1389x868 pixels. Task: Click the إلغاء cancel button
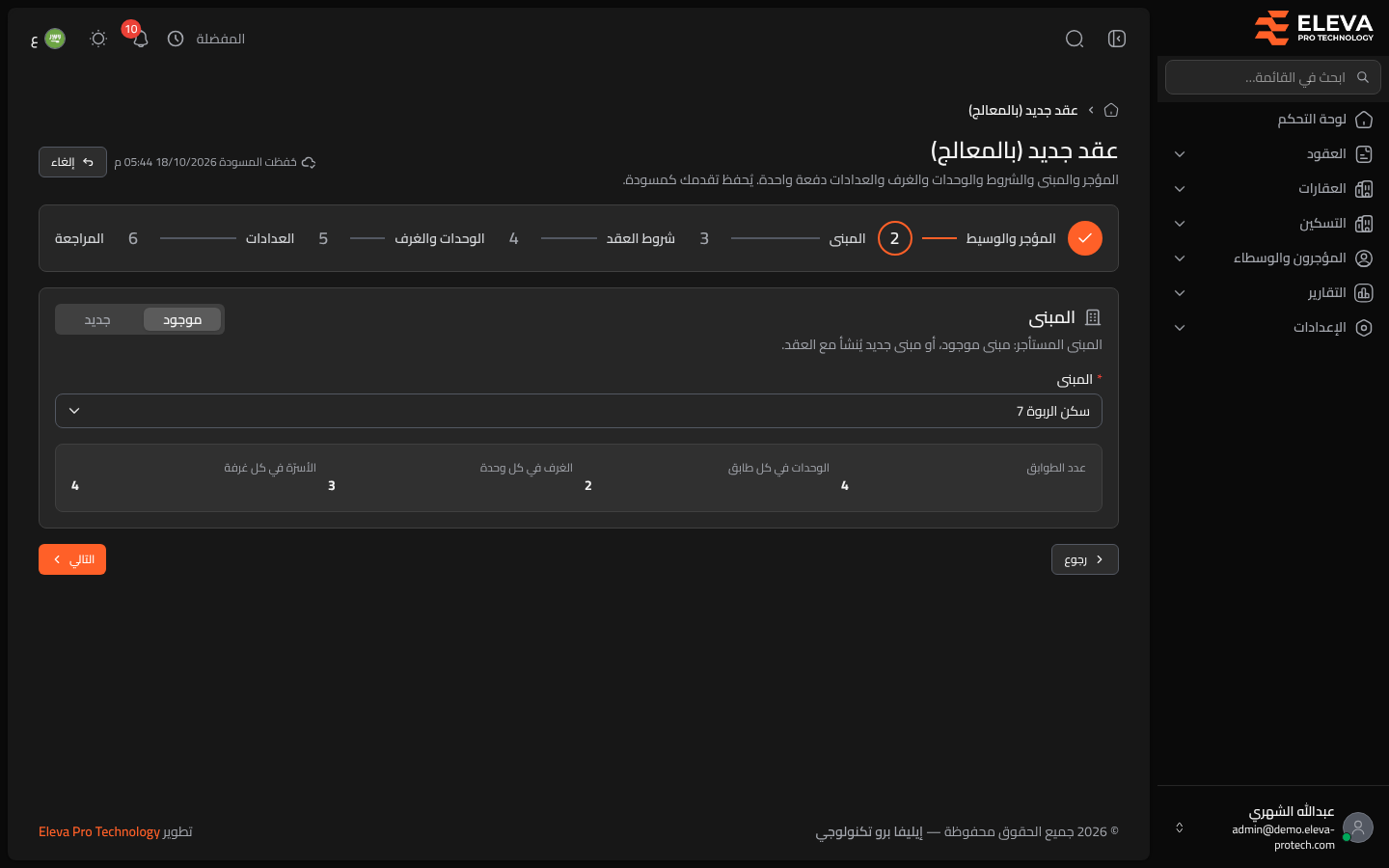click(72, 162)
